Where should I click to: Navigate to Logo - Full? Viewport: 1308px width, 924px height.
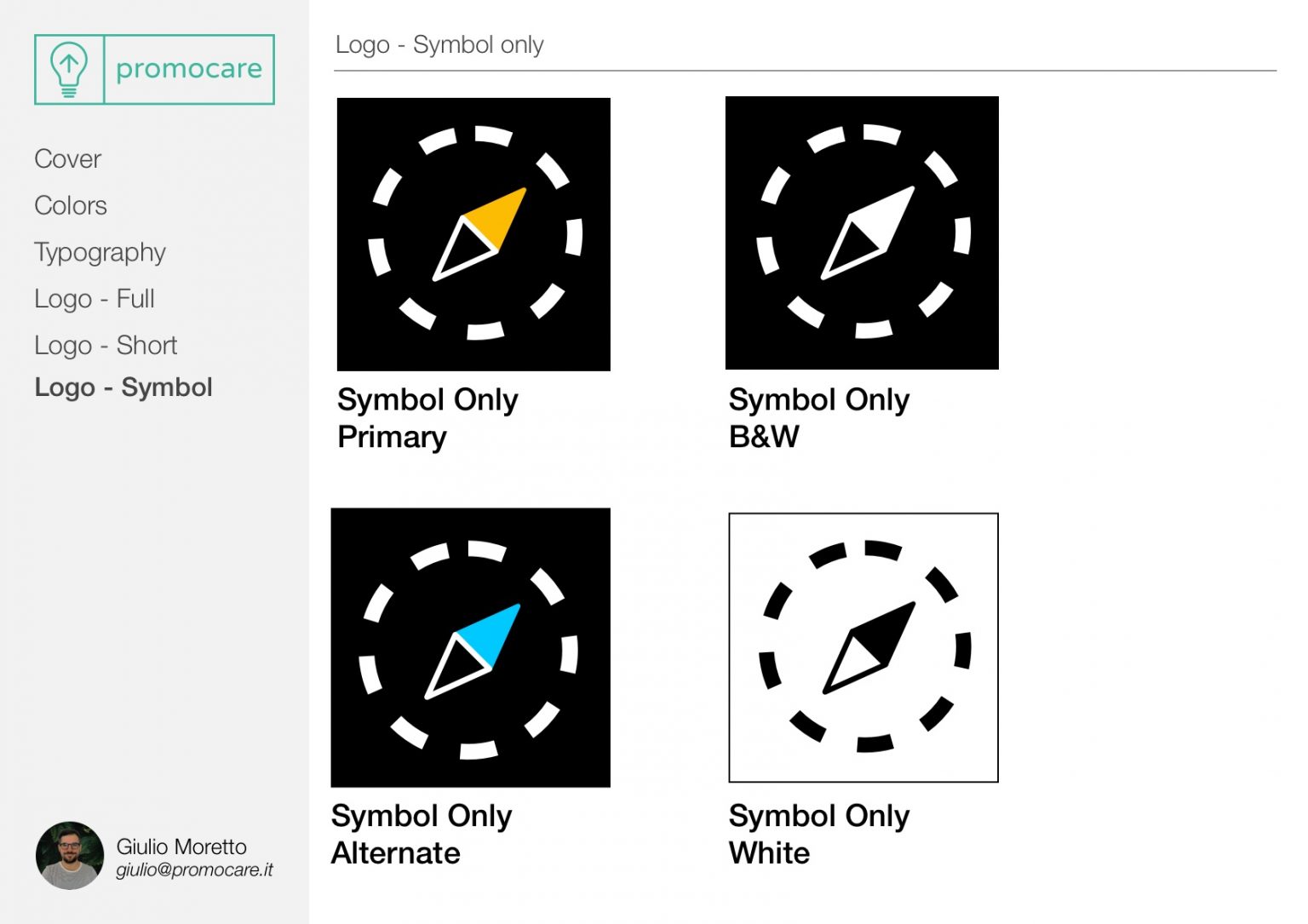pos(95,299)
